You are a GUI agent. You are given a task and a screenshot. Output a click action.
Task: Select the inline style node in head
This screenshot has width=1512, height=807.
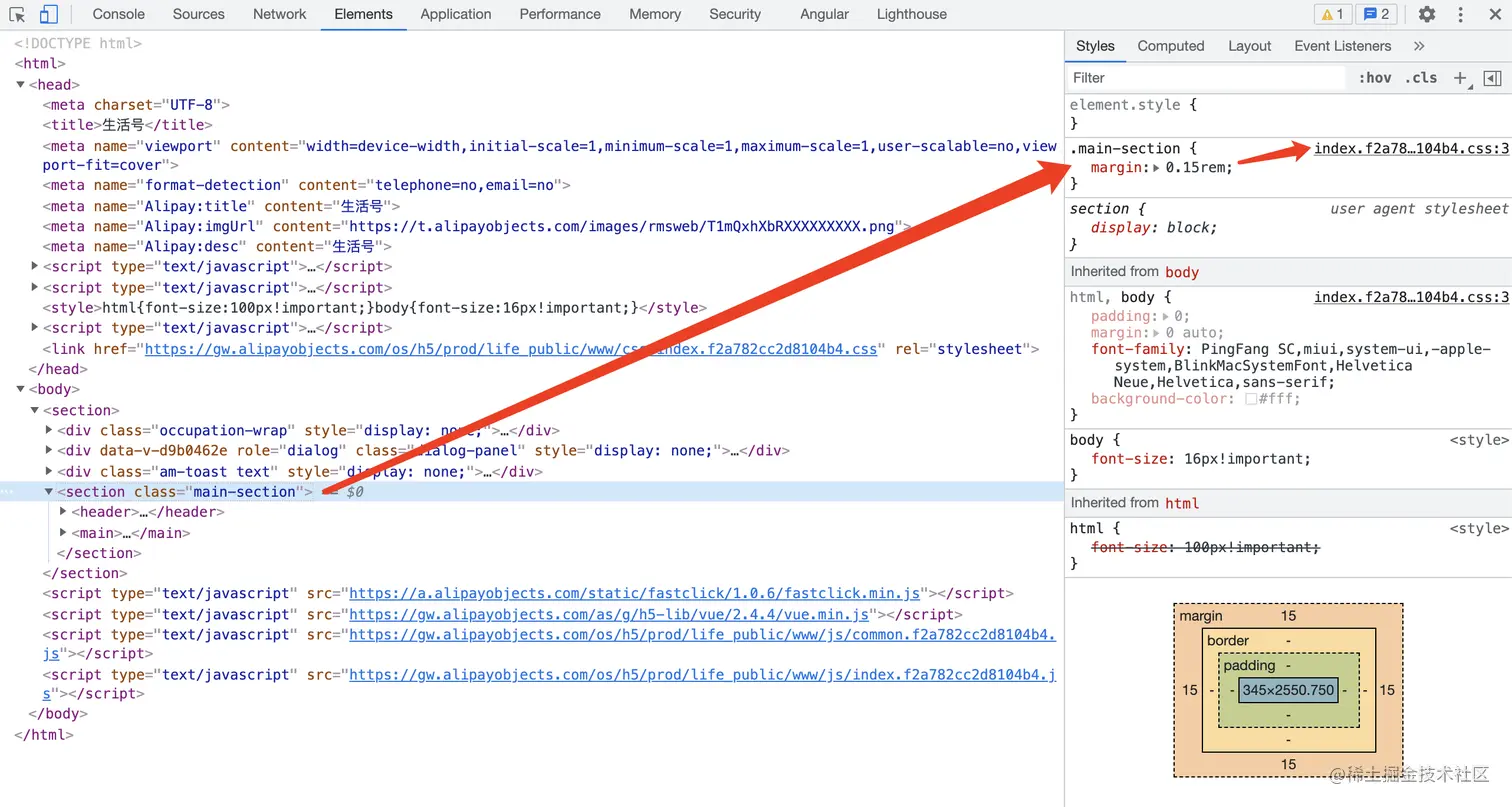click(x=375, y=308)
